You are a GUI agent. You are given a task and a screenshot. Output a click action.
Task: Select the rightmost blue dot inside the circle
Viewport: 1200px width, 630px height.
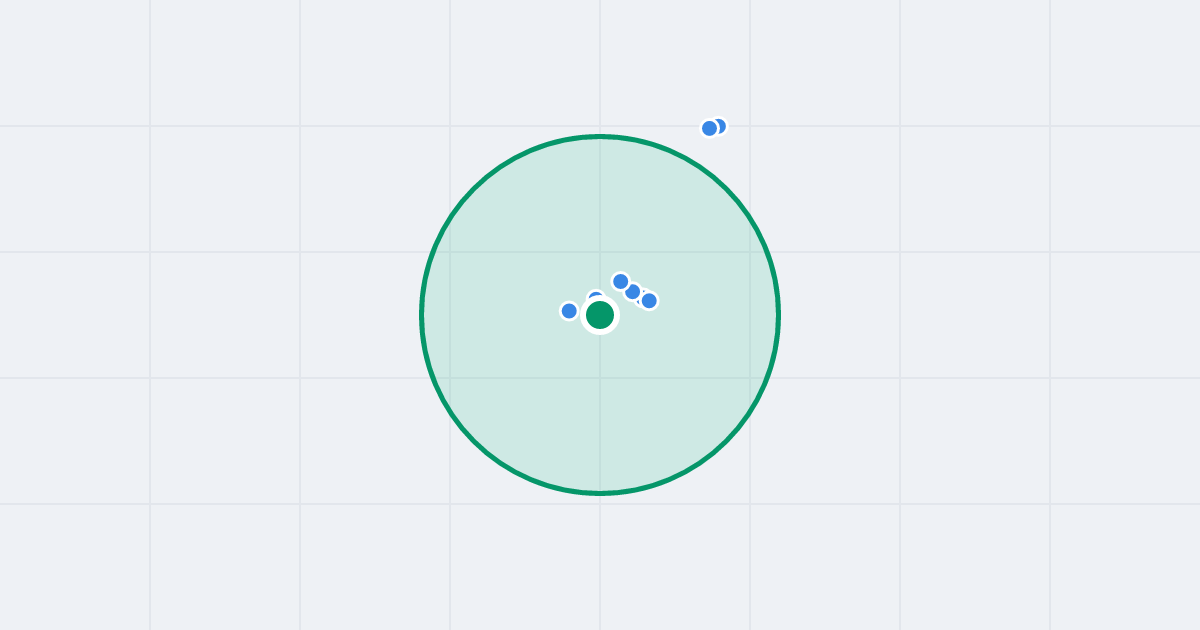[649, 301]
